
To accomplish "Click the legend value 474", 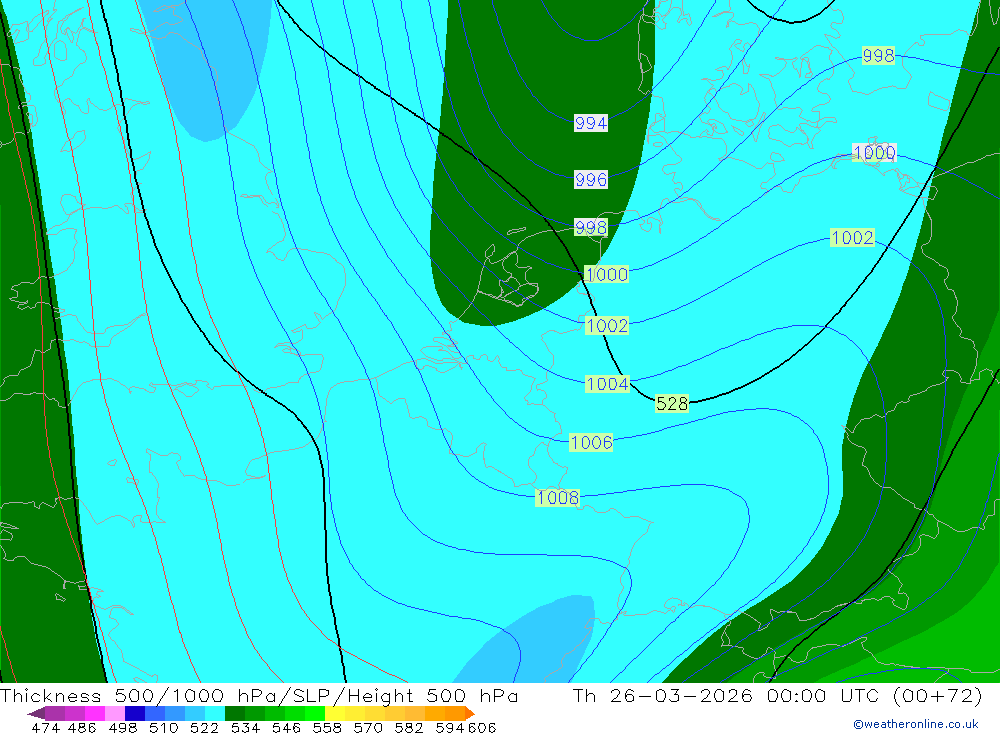I will point(45,727).
